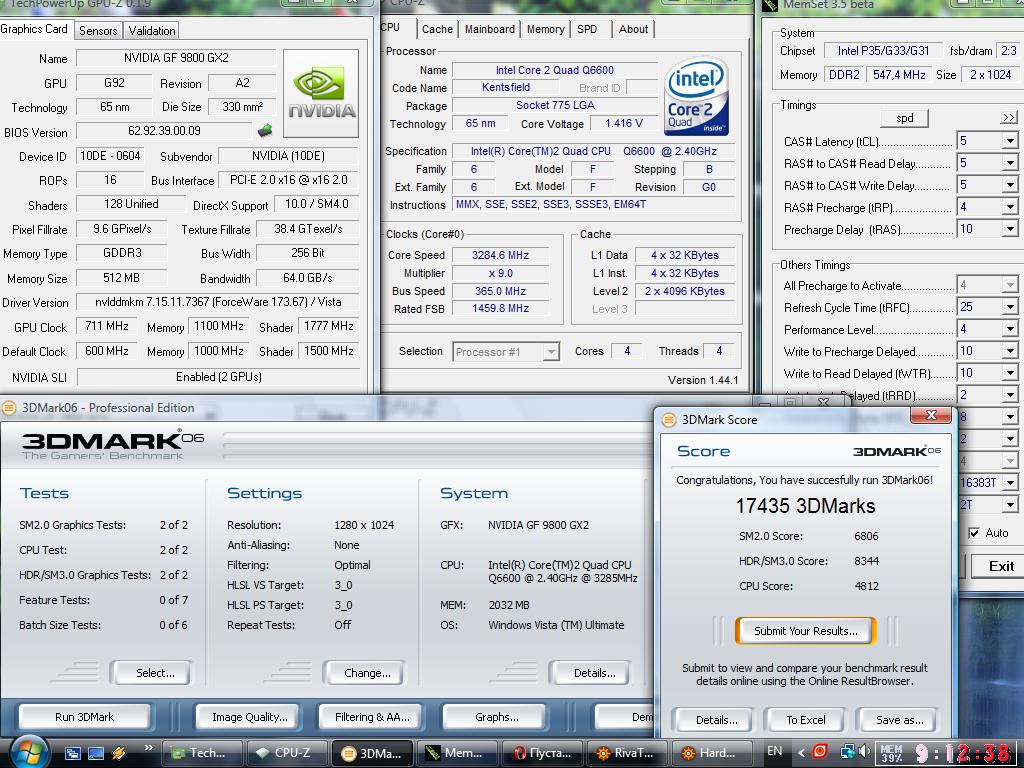Screen dimensions: 1024x768
Task: Click the third quick launch icon with orange stripes
Action: pyautogui.click(x=119, y=753)
